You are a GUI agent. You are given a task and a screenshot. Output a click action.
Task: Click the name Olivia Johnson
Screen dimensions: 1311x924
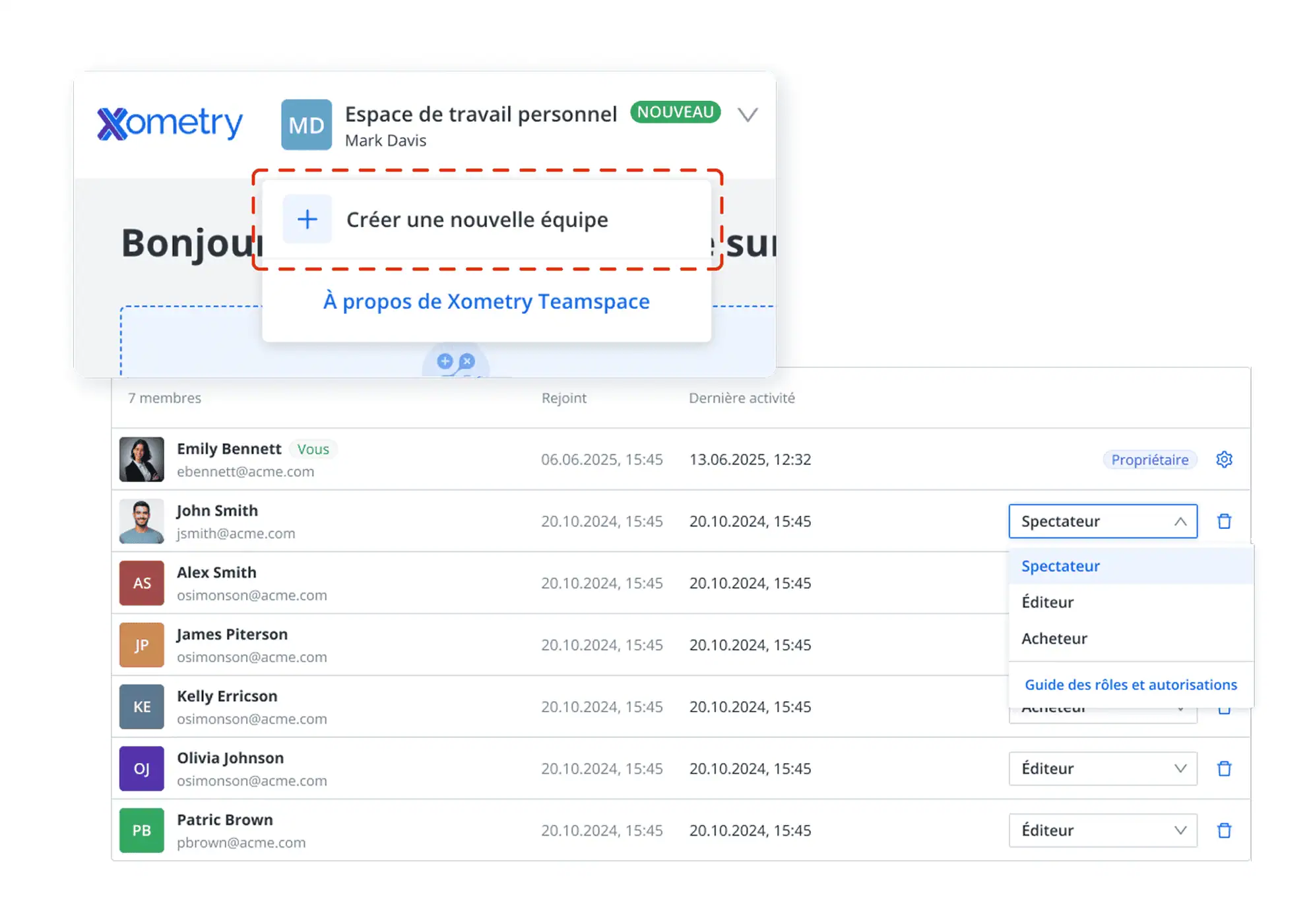click(230, 758)
